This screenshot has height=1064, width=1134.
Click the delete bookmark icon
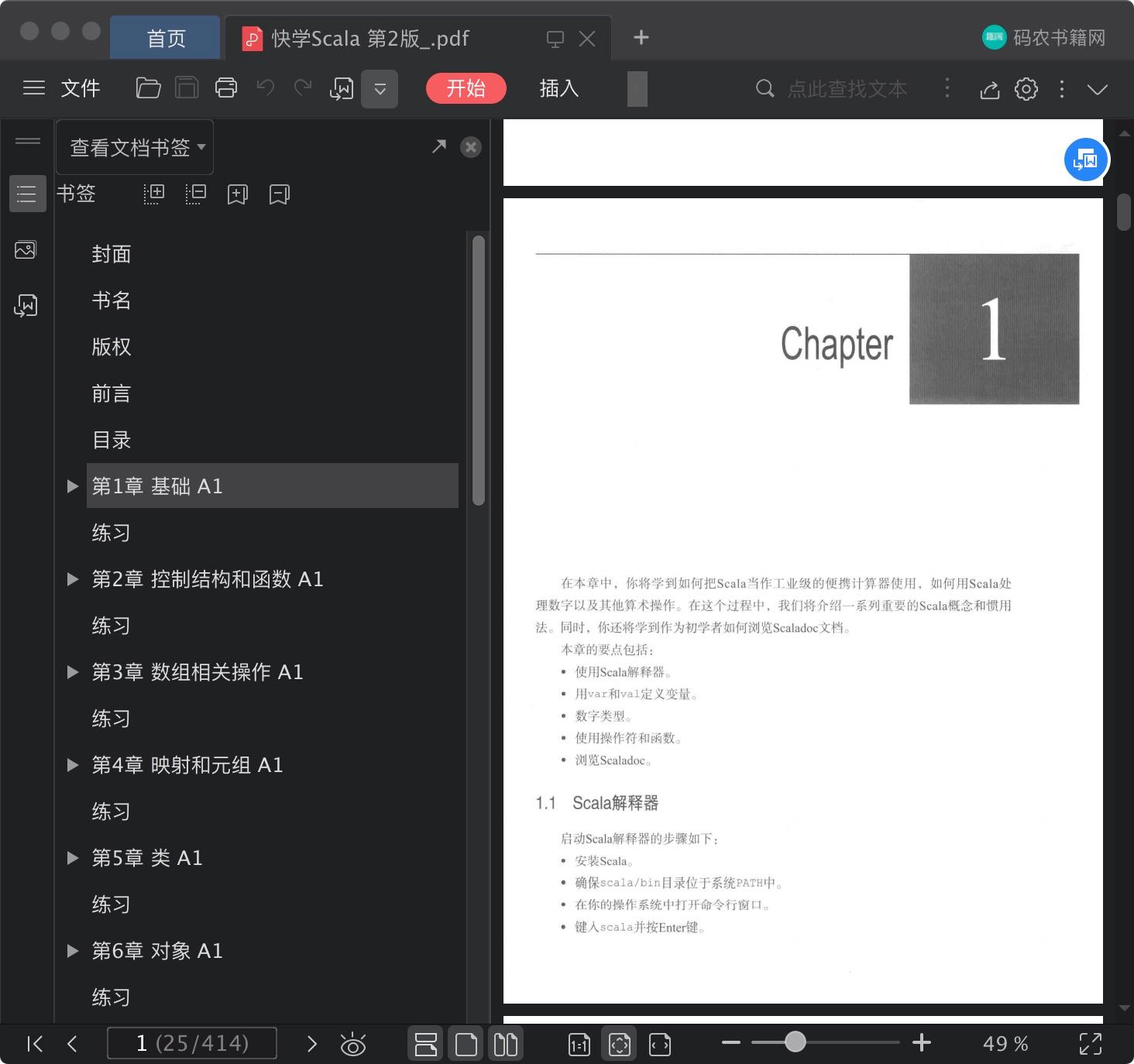(x=279, y=194)
